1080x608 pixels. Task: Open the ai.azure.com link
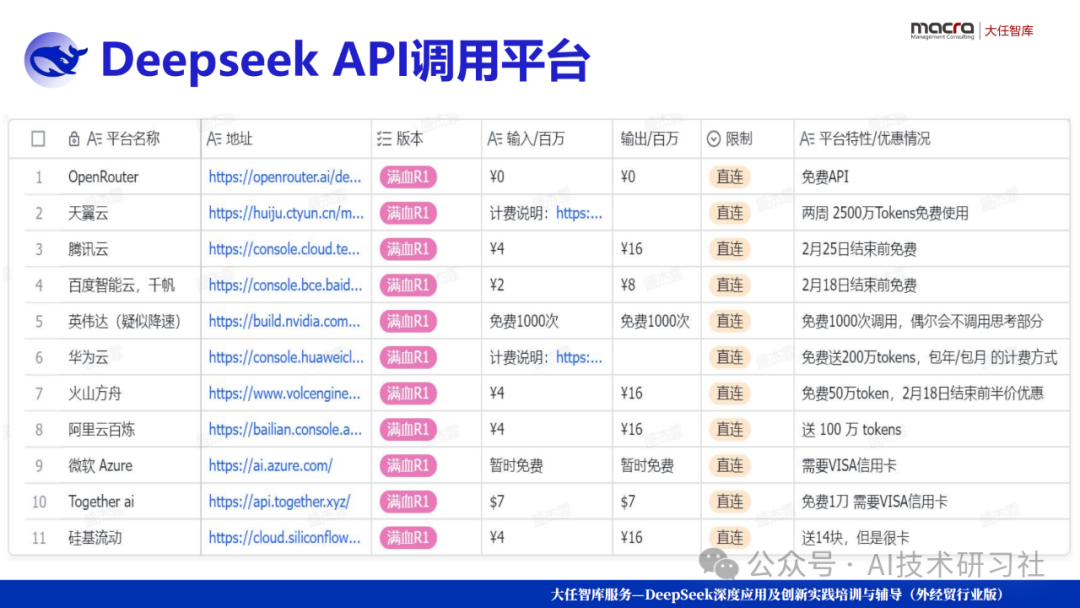(271, 465)
